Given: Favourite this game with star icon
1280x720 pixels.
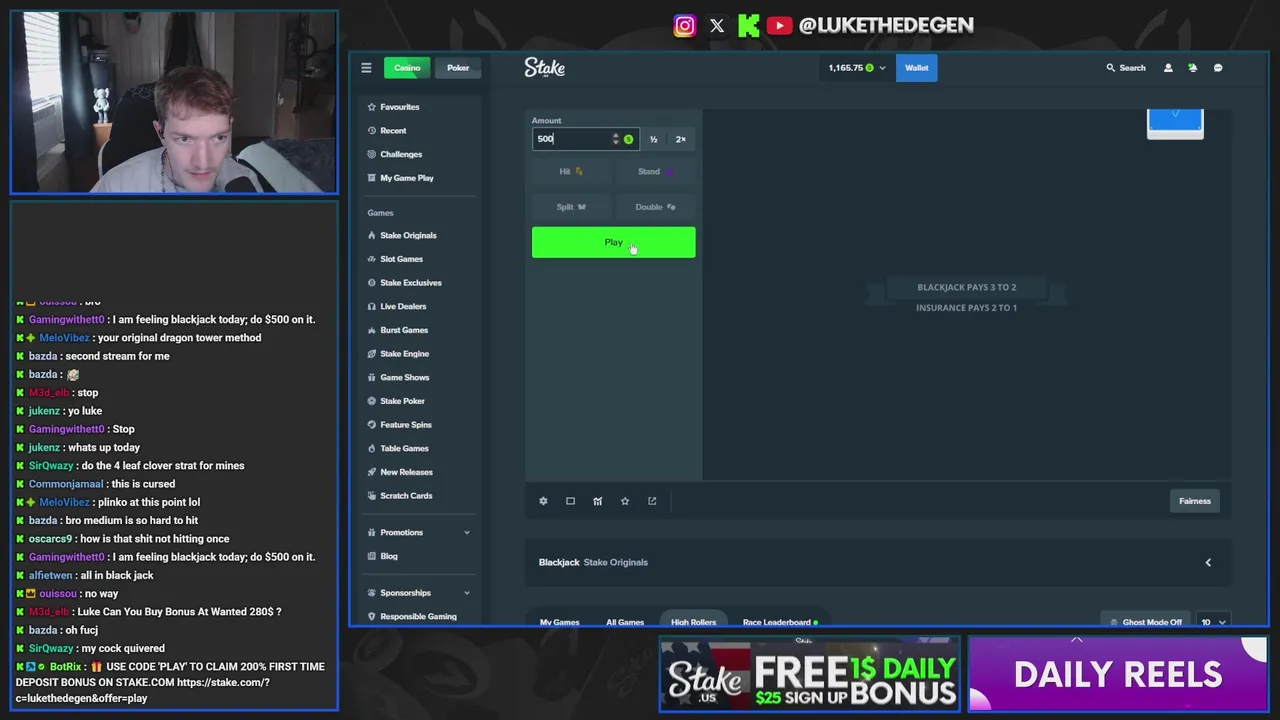Looking at the screenshot, I should click(625, 501).
